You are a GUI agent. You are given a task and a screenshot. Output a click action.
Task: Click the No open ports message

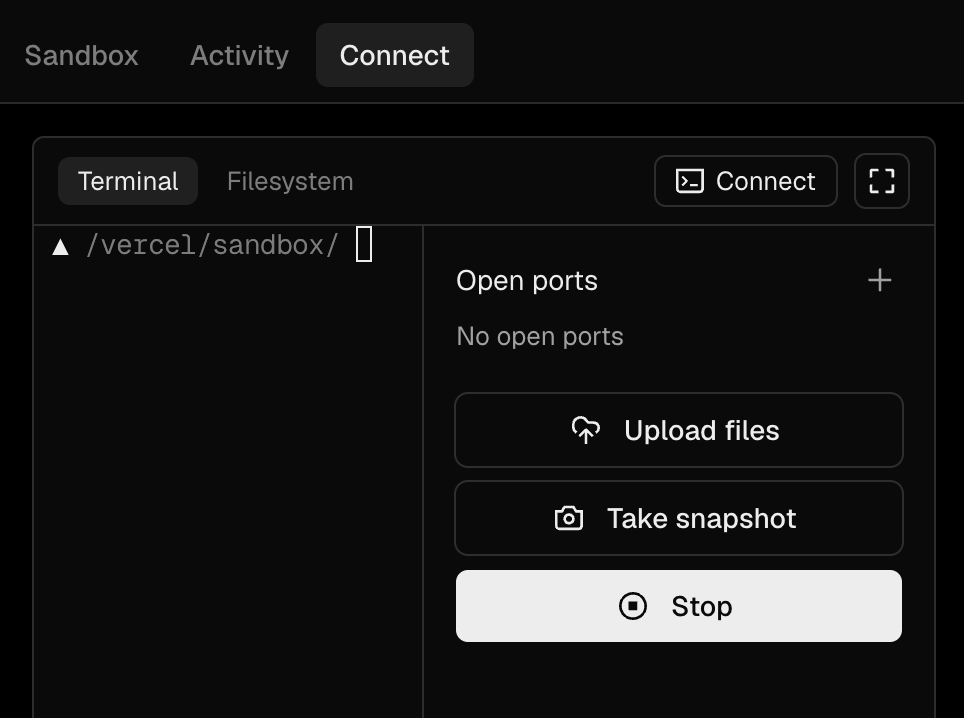pos(540,337)
